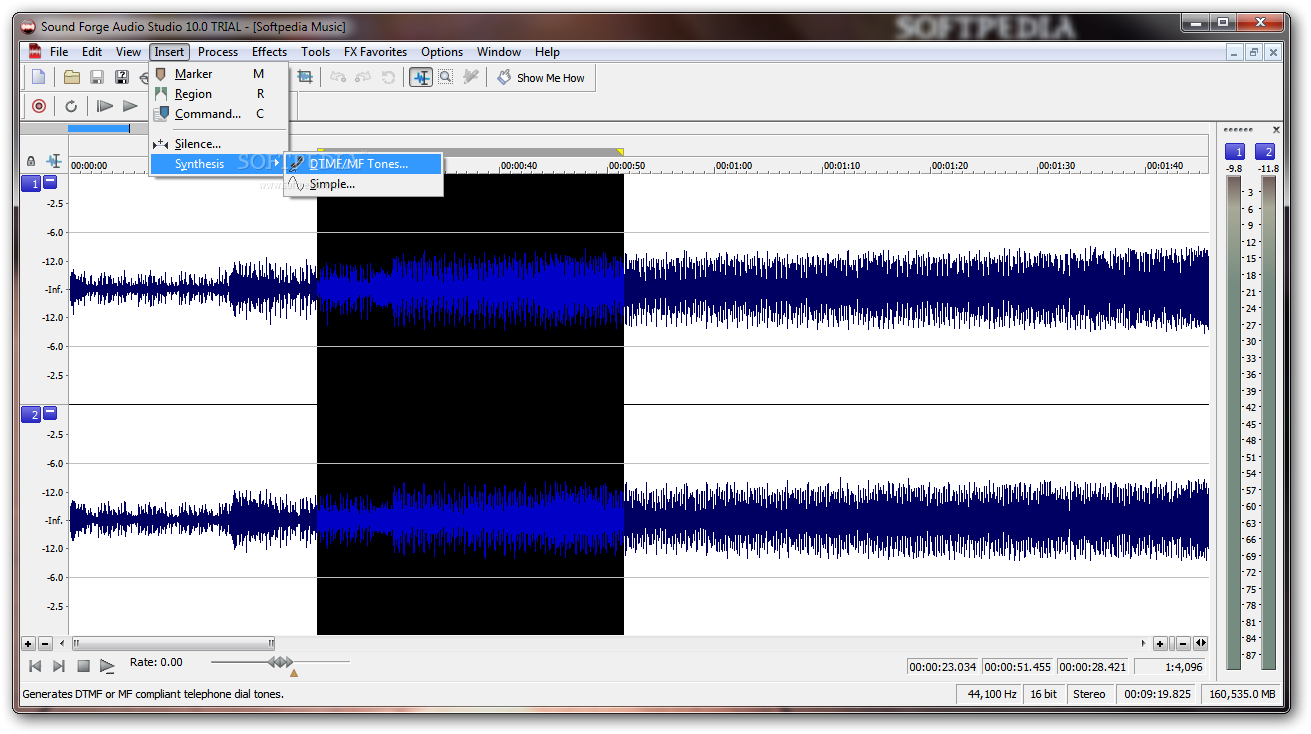1311x734 pixels.
Task: Click the lock icon beside time ruler
Action: (31, 162)
